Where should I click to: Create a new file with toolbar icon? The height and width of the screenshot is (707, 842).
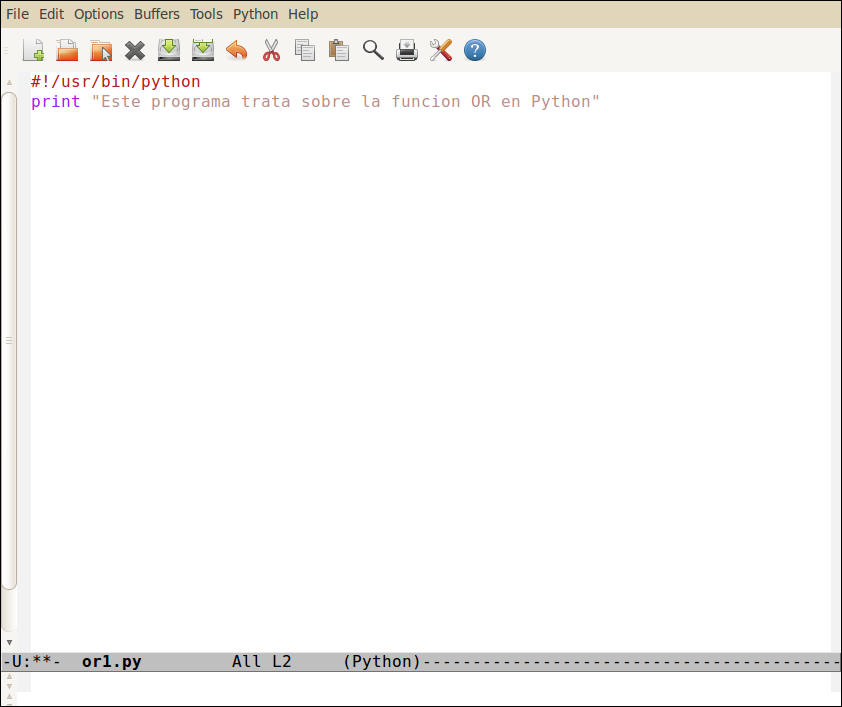click(x=33, y=50)
